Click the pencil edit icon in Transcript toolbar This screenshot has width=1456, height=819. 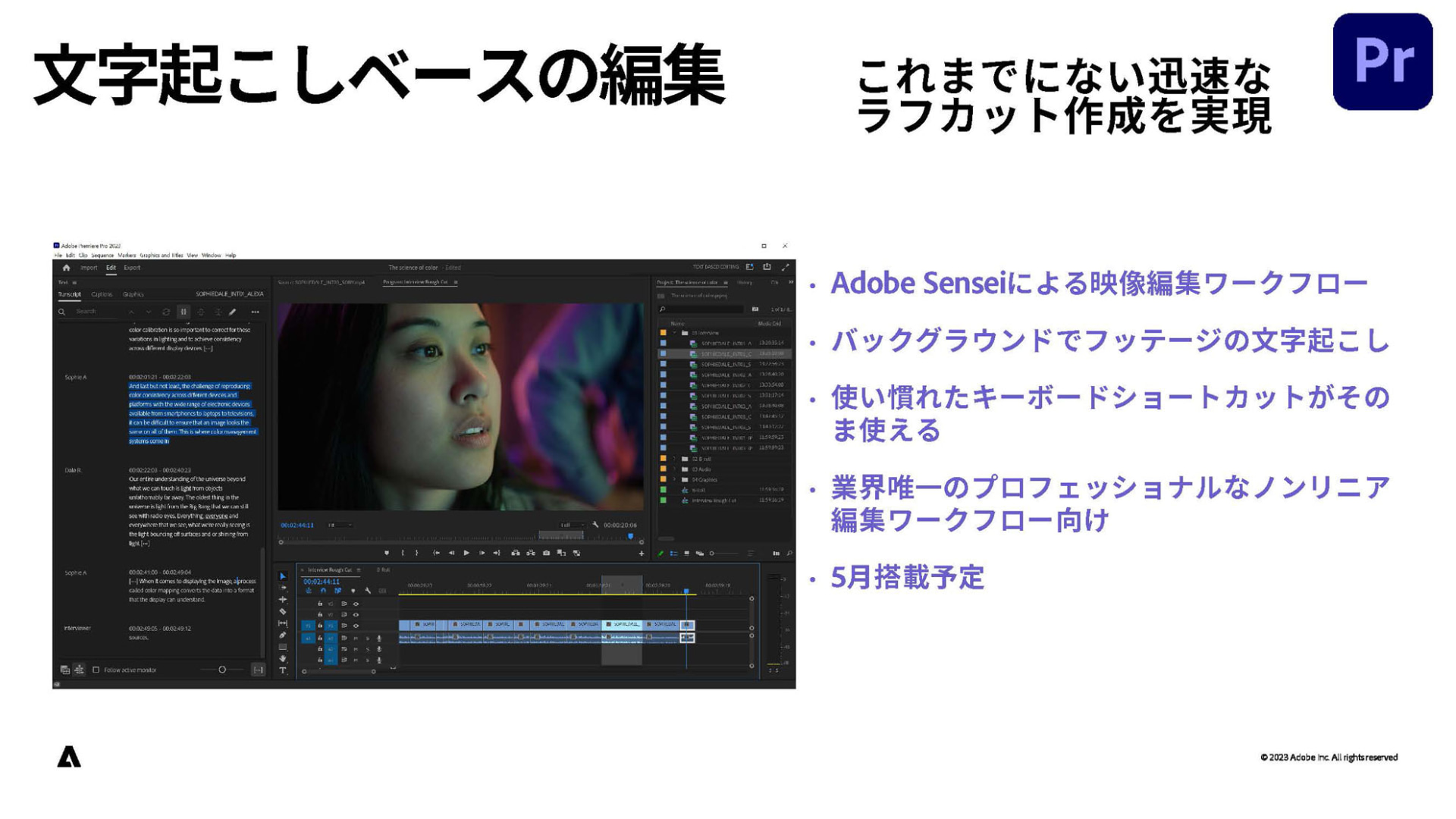pos(233,312)
